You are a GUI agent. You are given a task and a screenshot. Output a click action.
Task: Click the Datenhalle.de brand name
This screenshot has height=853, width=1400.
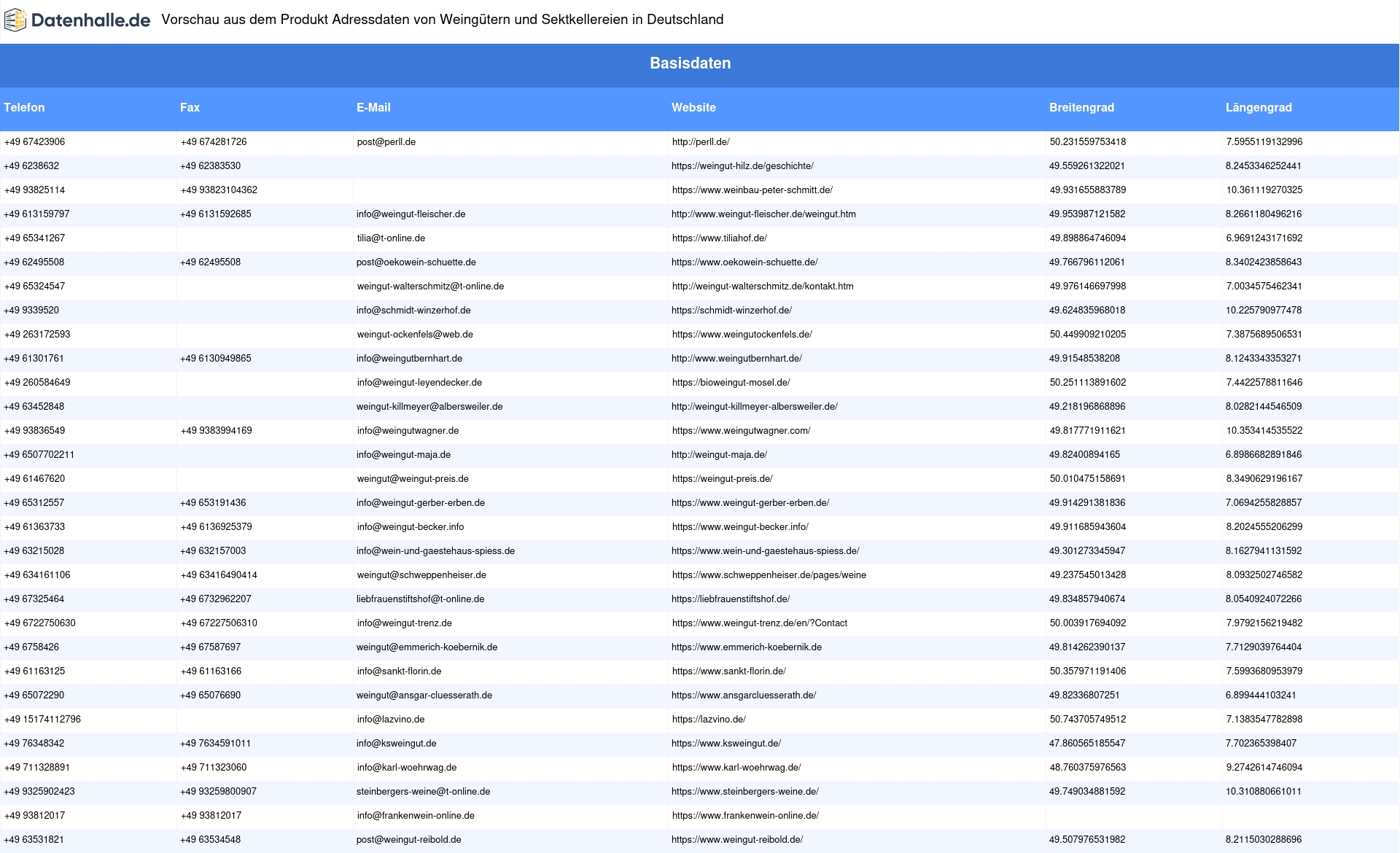tap(90, 20)
